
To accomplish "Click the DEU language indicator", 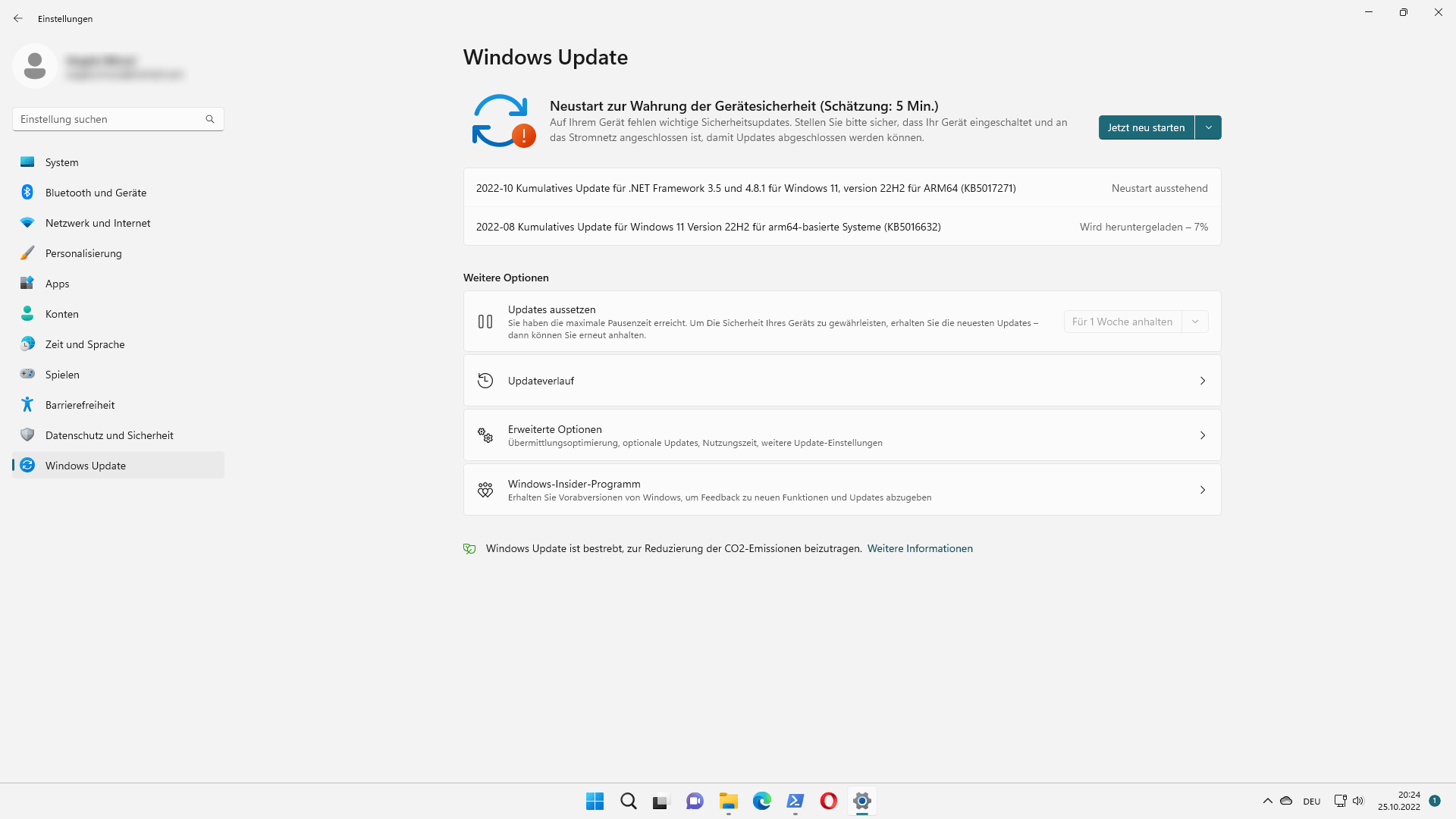I will (1312, 801).
